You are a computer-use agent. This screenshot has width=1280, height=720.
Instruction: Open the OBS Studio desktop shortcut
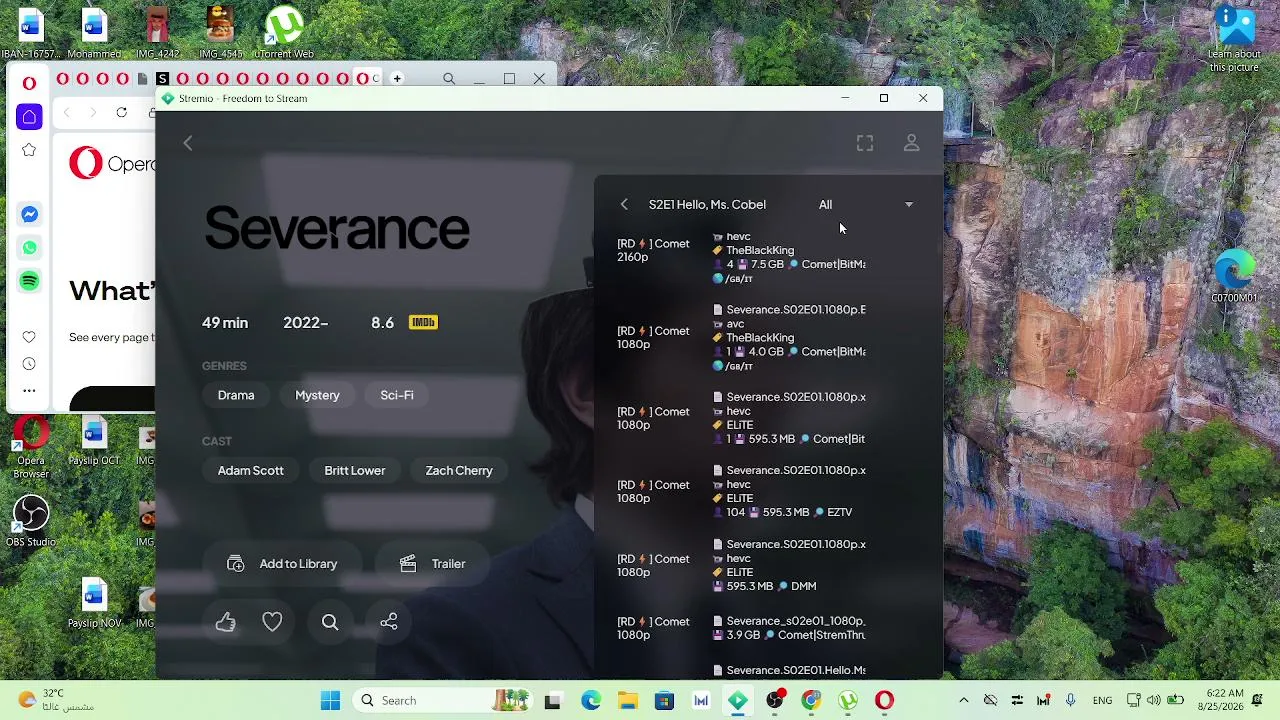[31, 521]
